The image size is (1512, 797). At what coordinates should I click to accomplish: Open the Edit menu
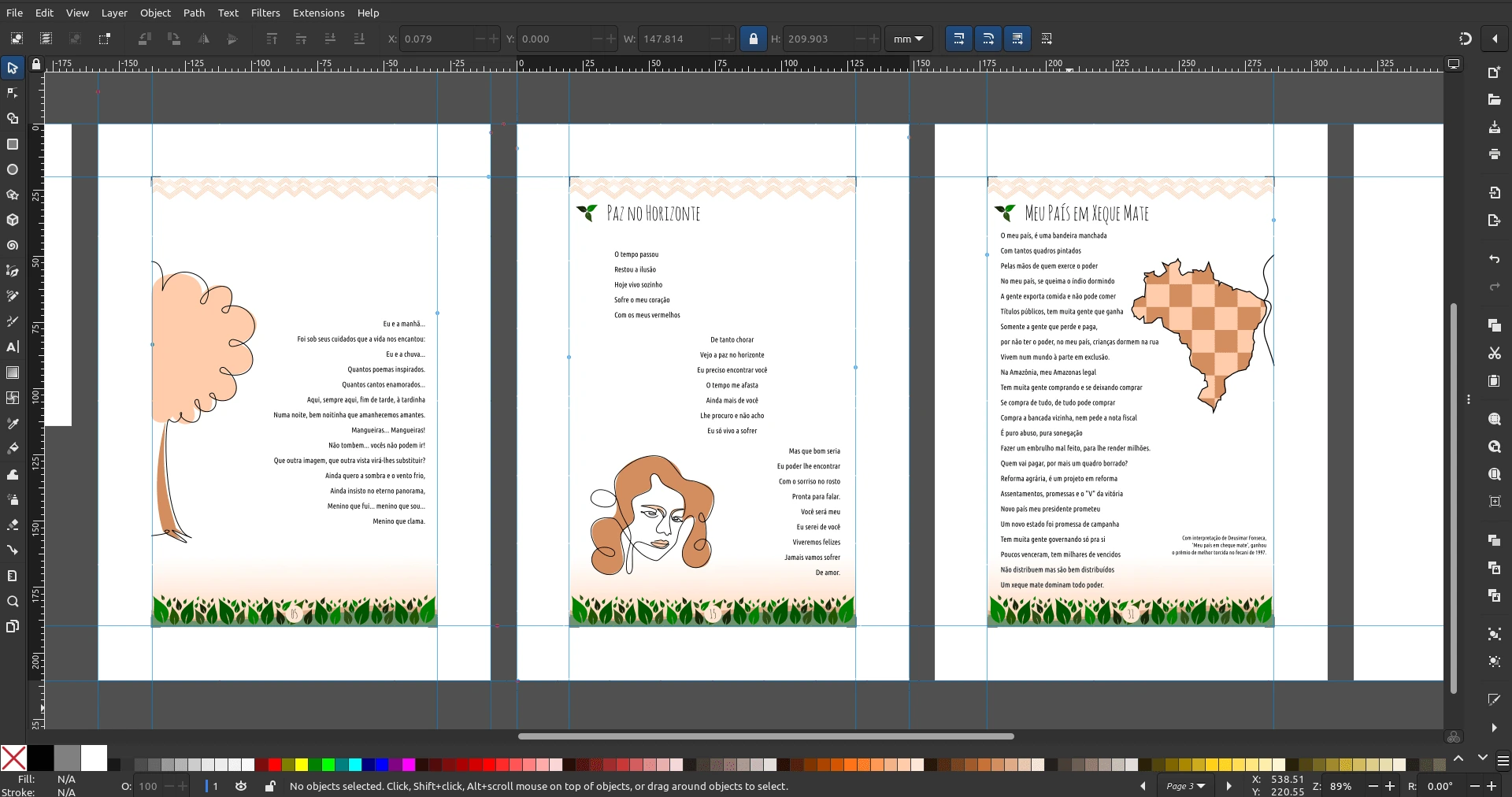(44, 13)
